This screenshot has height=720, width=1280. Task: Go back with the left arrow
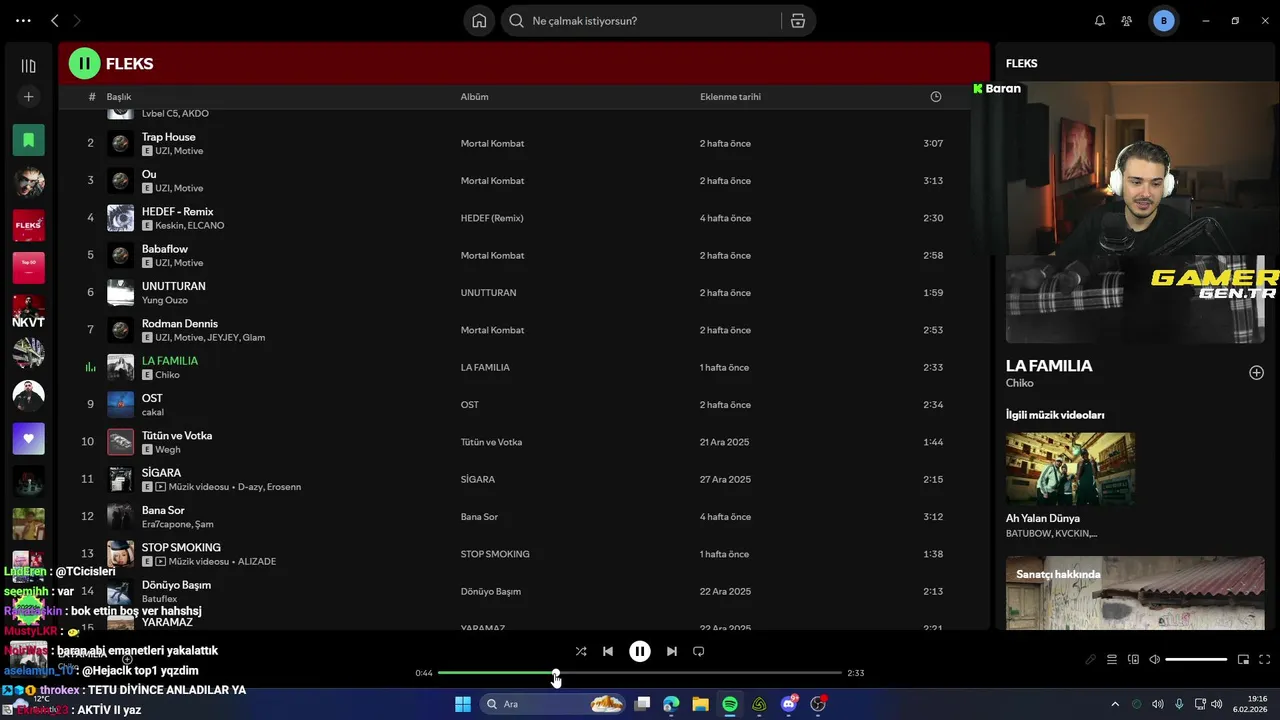coord(55,20)
